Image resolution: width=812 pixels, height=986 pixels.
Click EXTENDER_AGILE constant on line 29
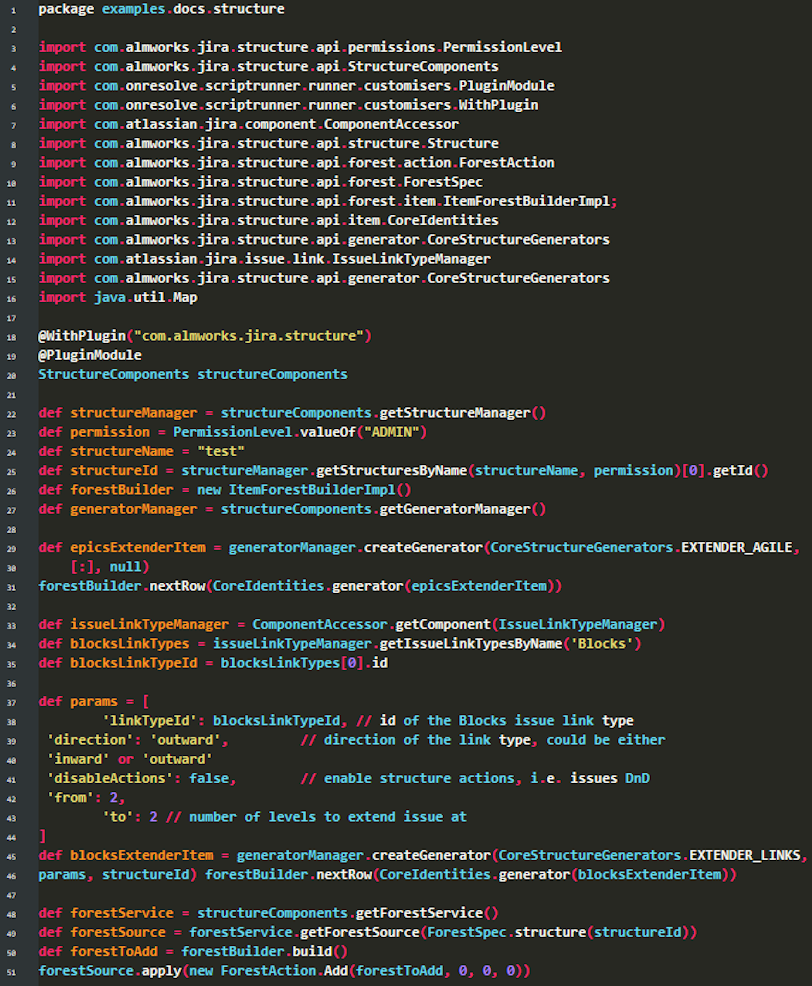coord(737,548)
